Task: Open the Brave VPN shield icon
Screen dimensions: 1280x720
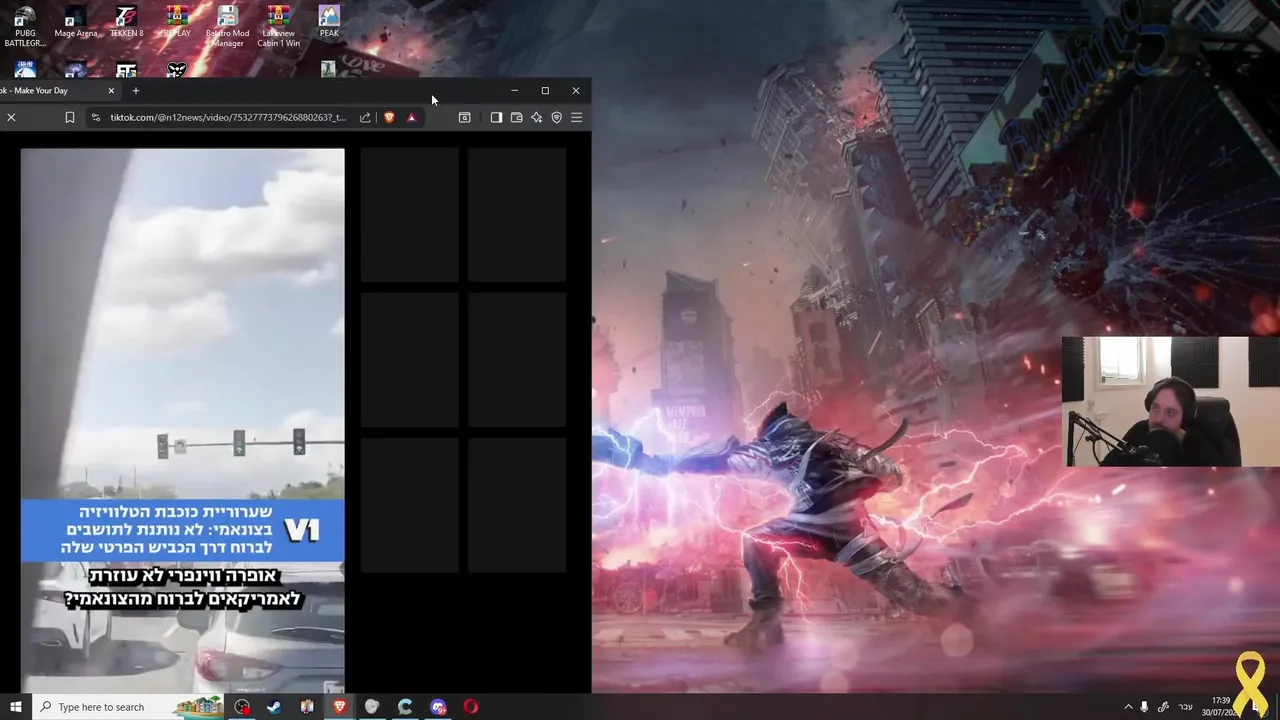Action: pos(557,117)
